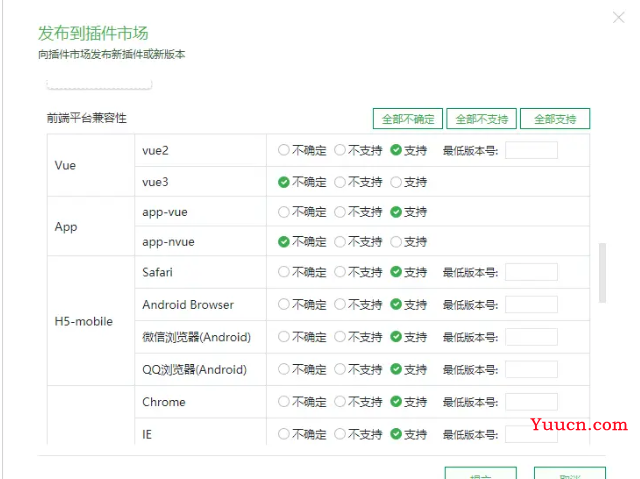This screenshot has width=640, height=479.
Task: Close the publish dialog with X icon
Action: pos(618,18)
